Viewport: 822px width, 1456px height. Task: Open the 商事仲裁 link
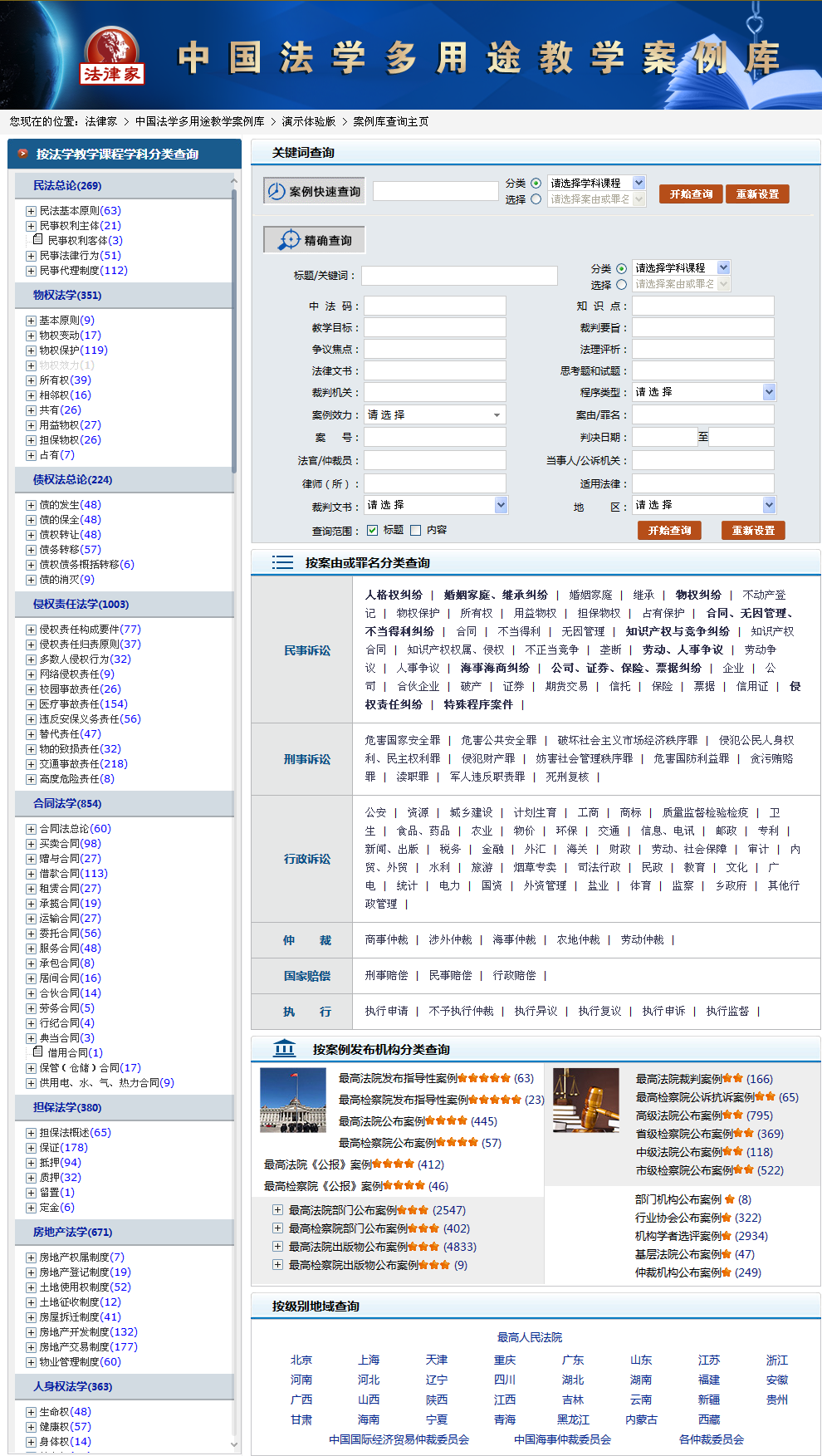[x=386, y=939]
